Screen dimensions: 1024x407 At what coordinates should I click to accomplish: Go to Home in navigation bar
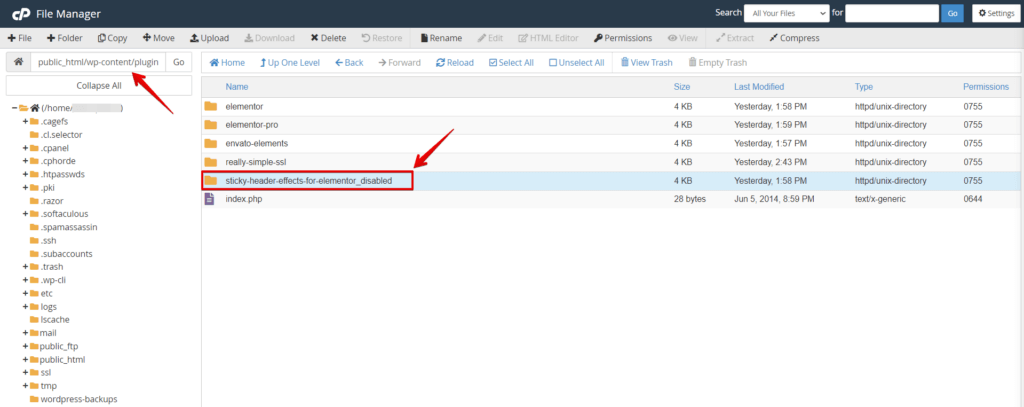tap(227, 63)
